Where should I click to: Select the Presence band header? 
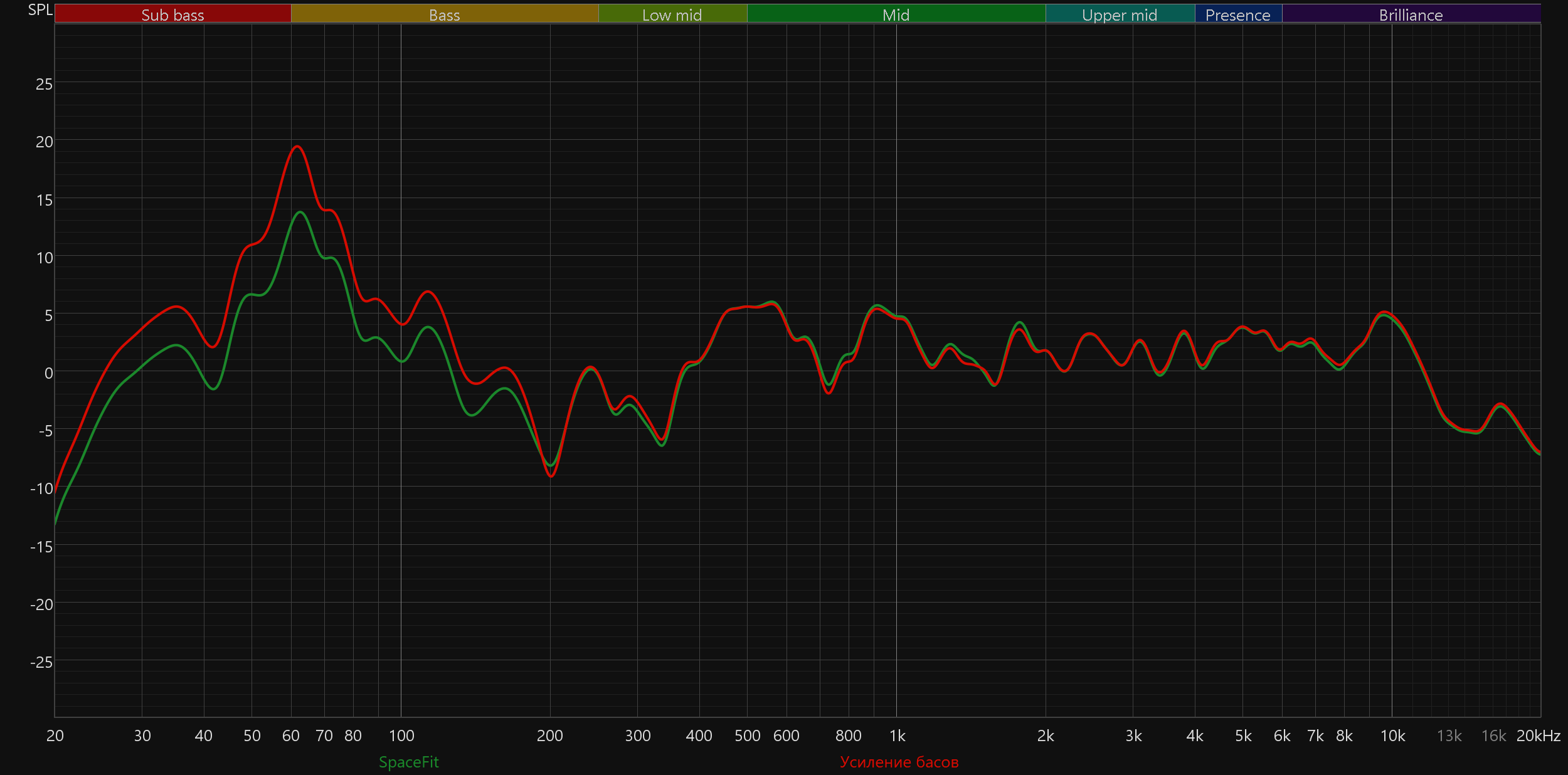1237,14
